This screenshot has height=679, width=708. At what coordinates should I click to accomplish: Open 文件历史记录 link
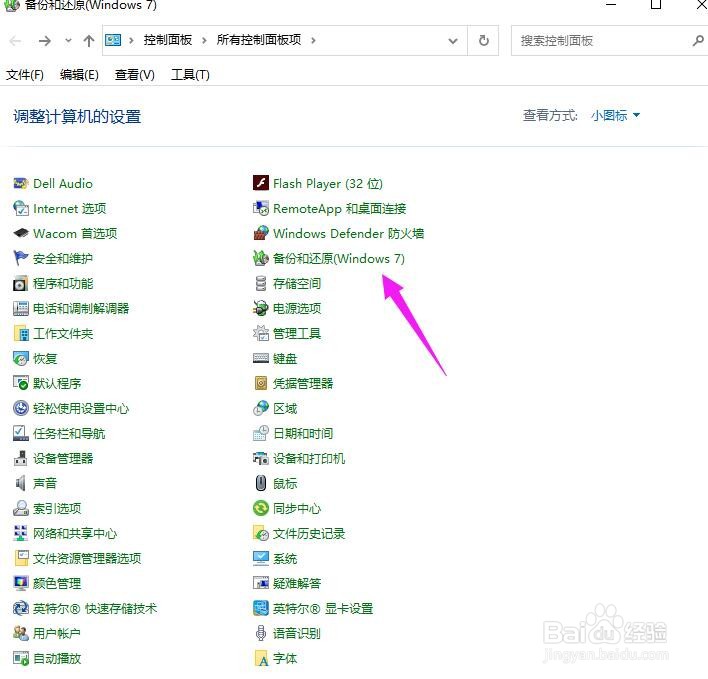pyautogui.click(x=309, y=534)
